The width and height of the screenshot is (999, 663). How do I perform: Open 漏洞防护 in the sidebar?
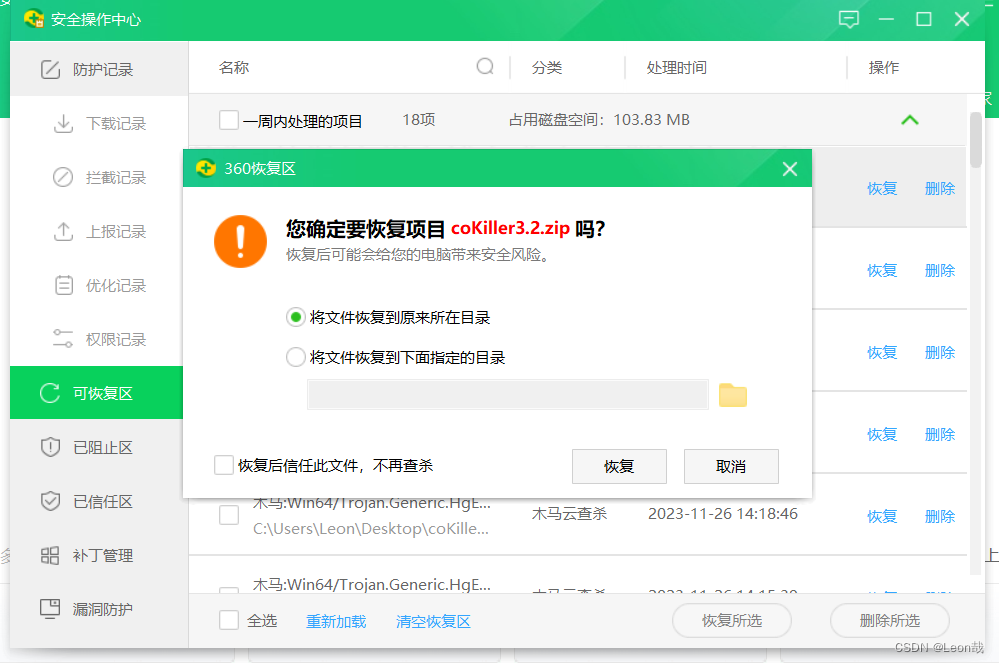pos(99,610)
